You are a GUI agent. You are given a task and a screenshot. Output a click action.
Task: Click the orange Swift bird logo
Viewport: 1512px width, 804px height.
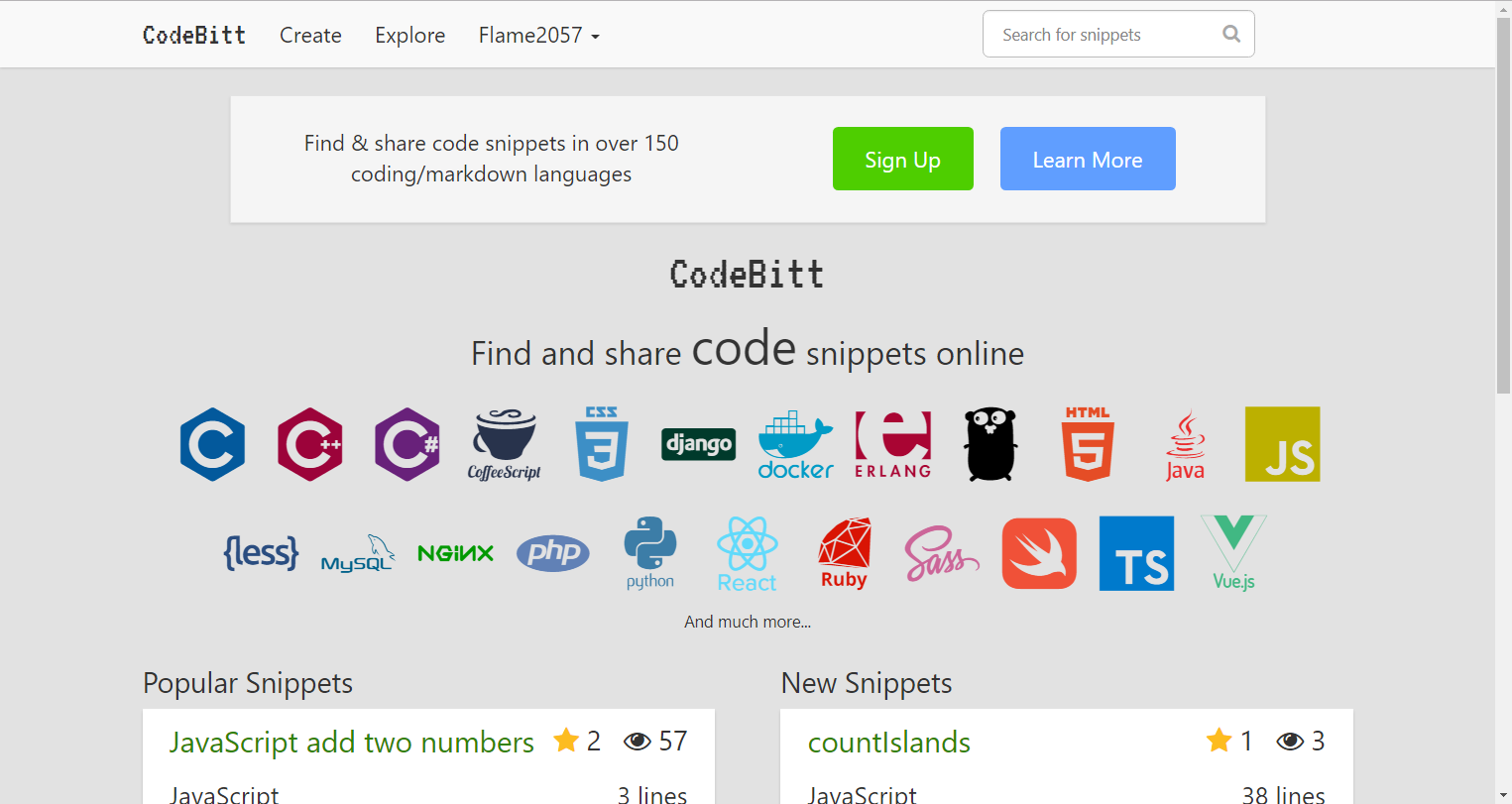pos(1039,553)
